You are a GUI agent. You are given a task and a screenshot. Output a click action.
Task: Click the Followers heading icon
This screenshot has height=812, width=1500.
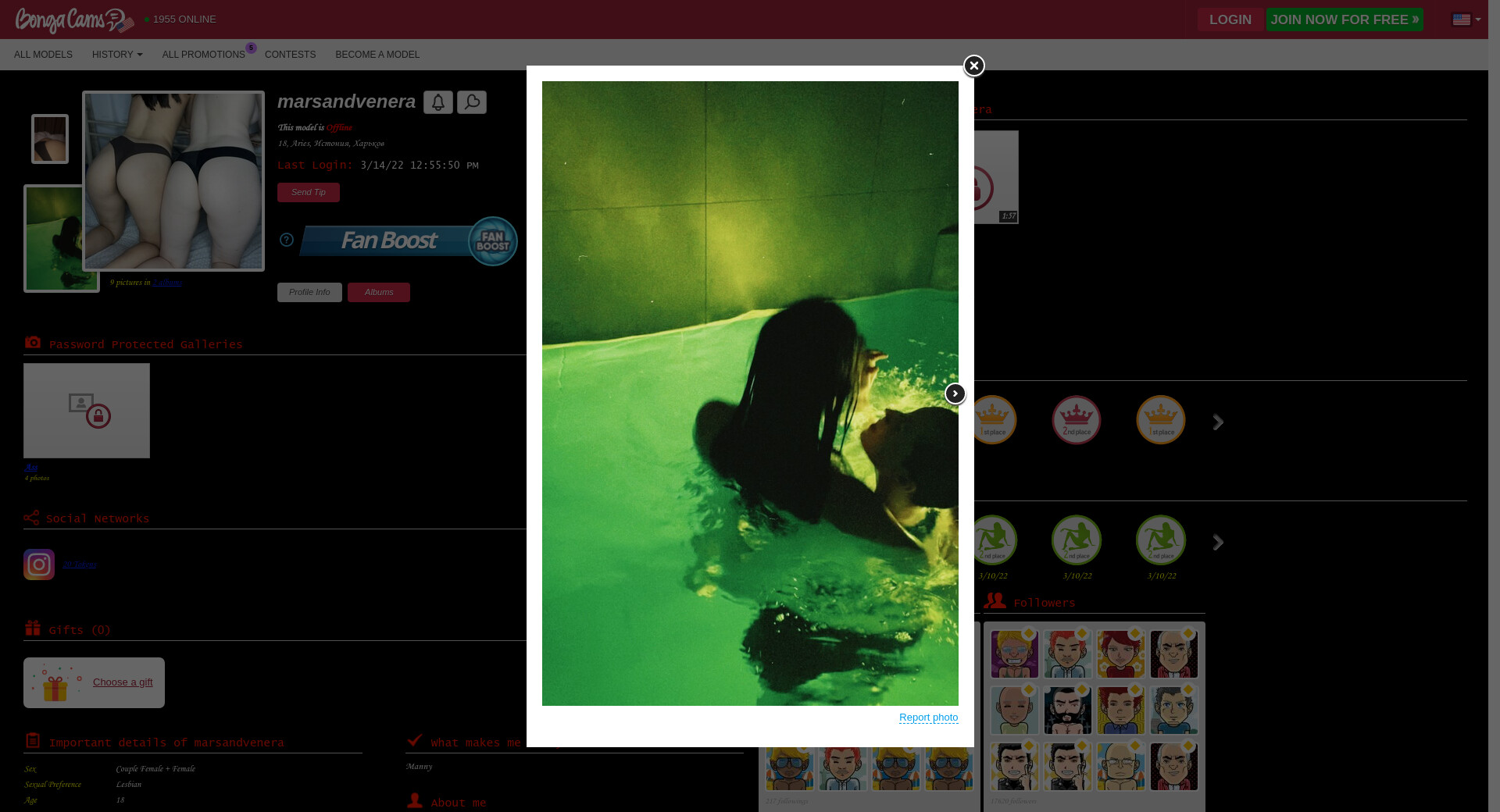[995, 600]
